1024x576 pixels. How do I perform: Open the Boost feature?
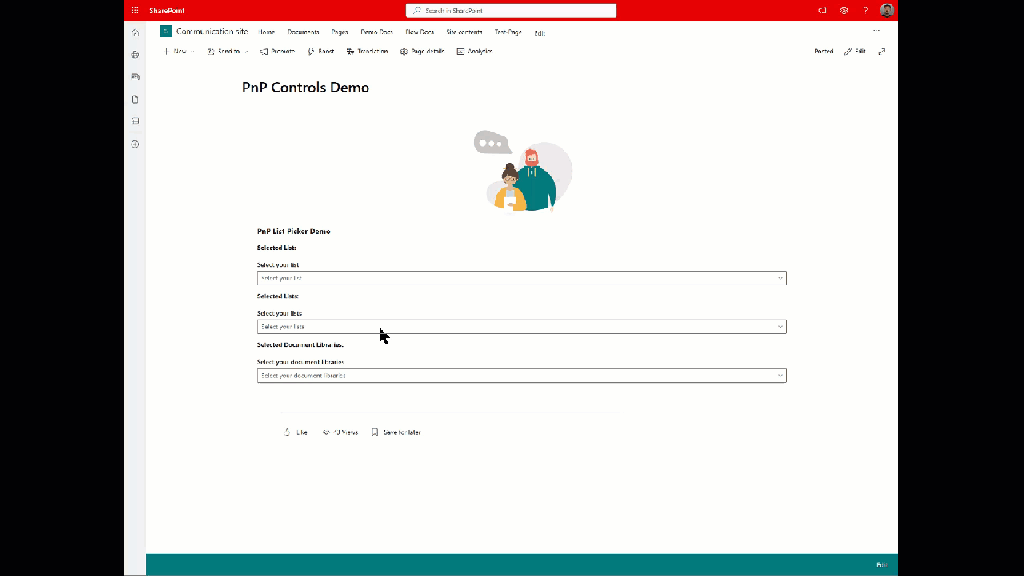[x=322, y=51]
